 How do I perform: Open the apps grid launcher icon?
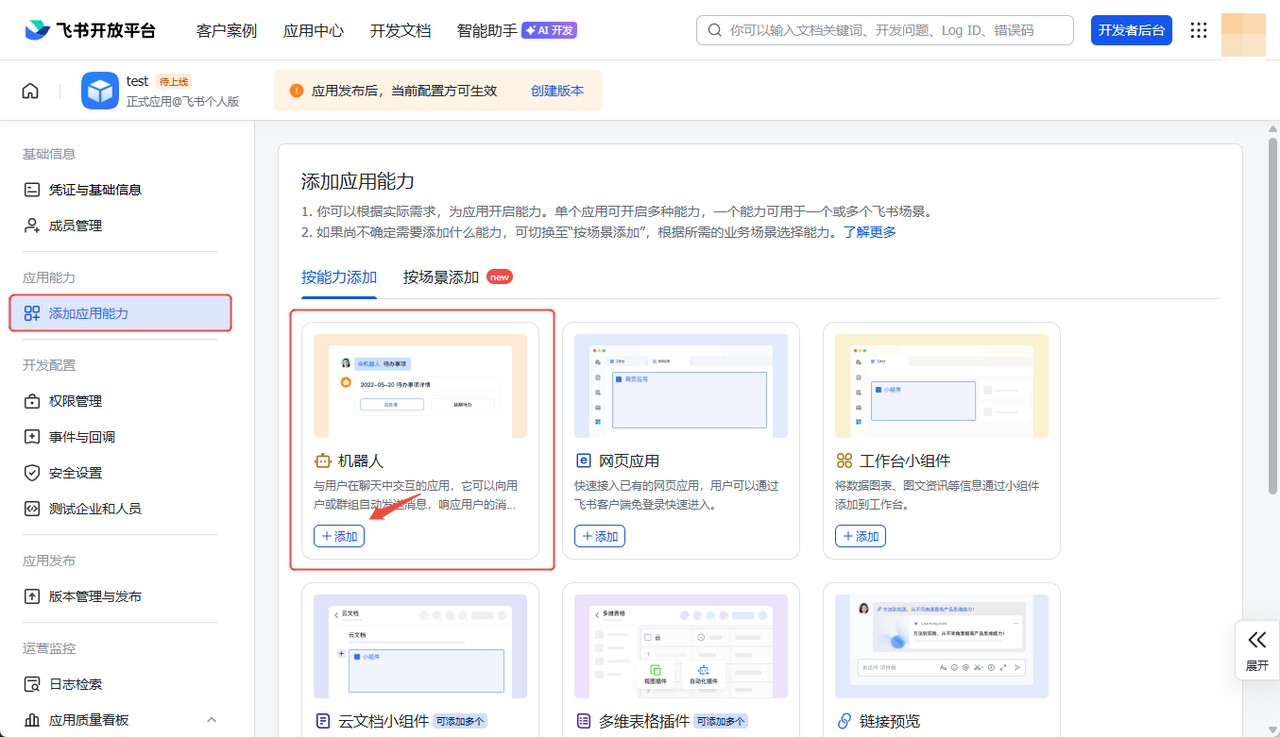[1198, 30]
